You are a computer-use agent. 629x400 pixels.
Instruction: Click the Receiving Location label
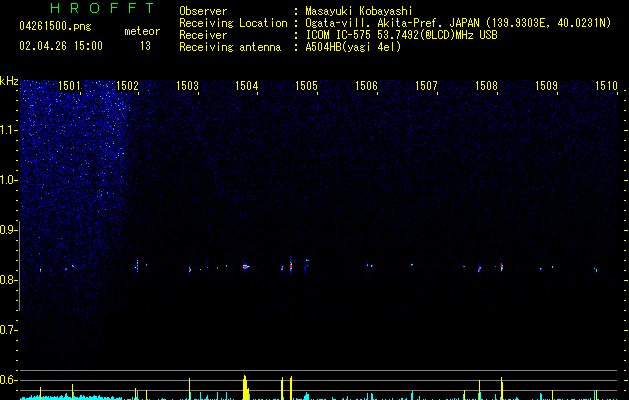[x=233, y=23]
